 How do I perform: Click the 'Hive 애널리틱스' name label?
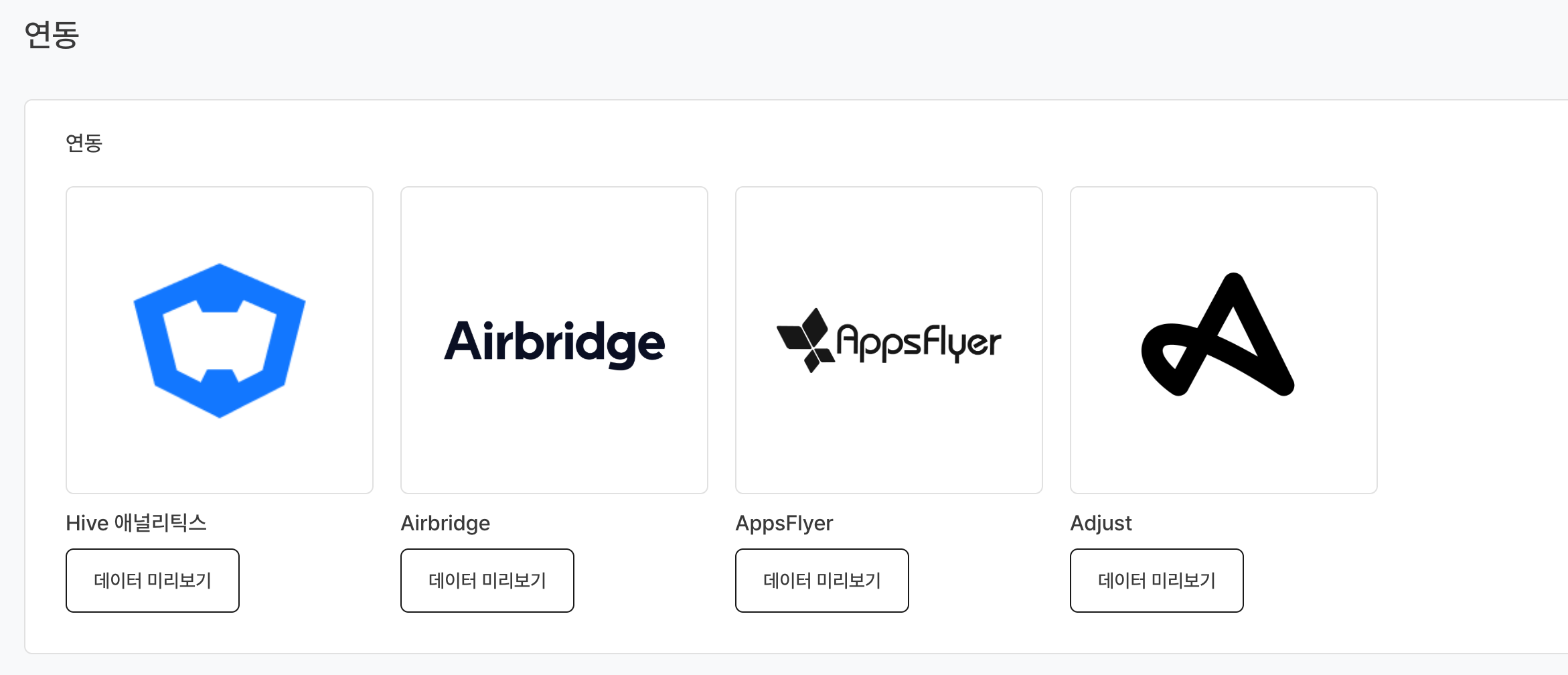pos(137,523)
